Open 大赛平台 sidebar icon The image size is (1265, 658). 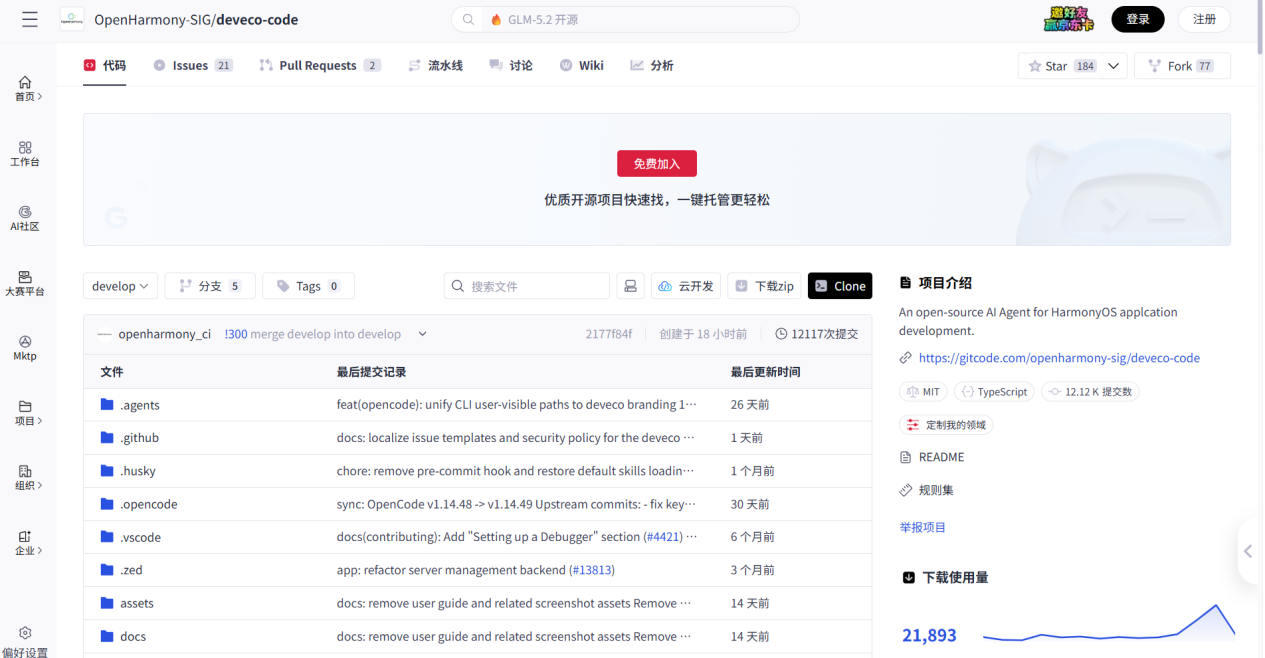tap(25, 277)
